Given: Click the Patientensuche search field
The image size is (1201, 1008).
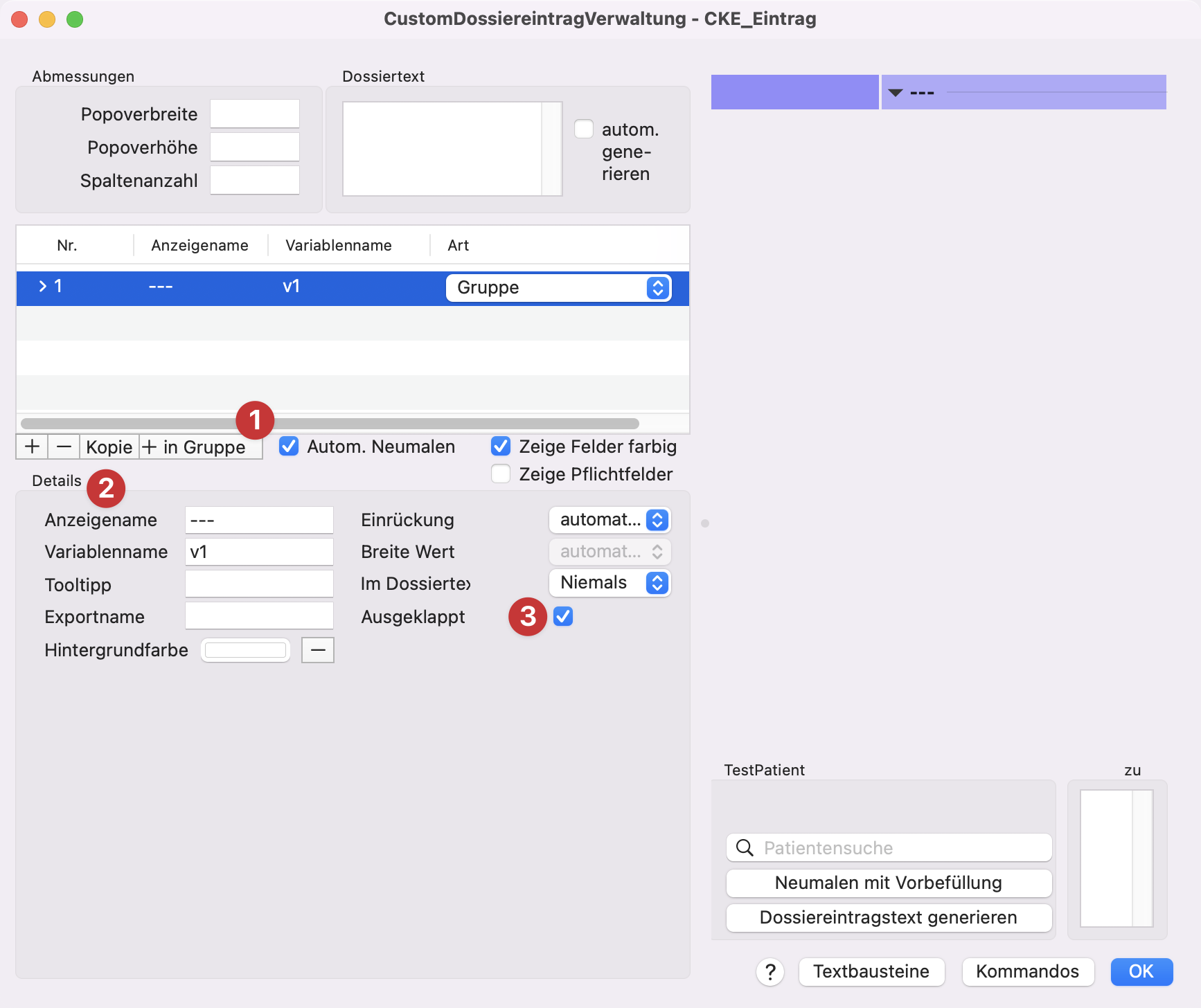Looking at the screenshot, I should click(889, 847).
